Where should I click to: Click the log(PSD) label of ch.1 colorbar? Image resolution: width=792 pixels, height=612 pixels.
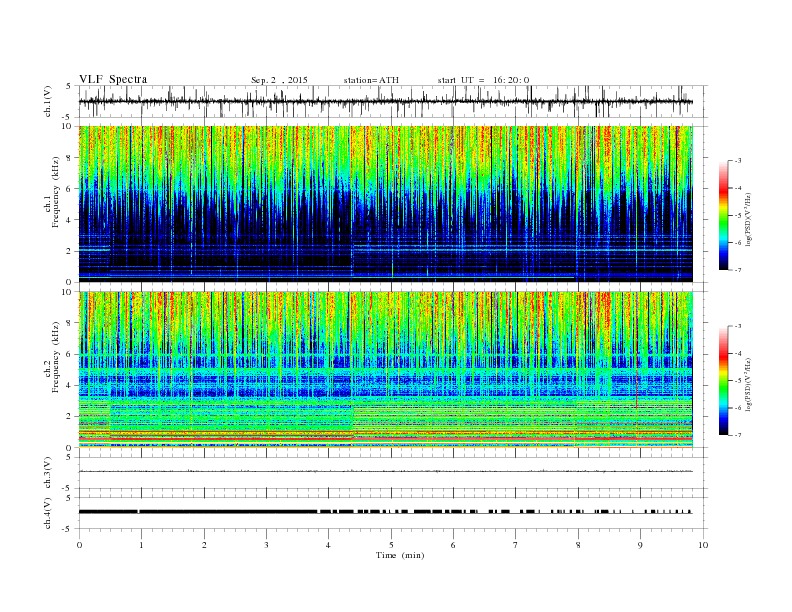[x=749, y=220]
